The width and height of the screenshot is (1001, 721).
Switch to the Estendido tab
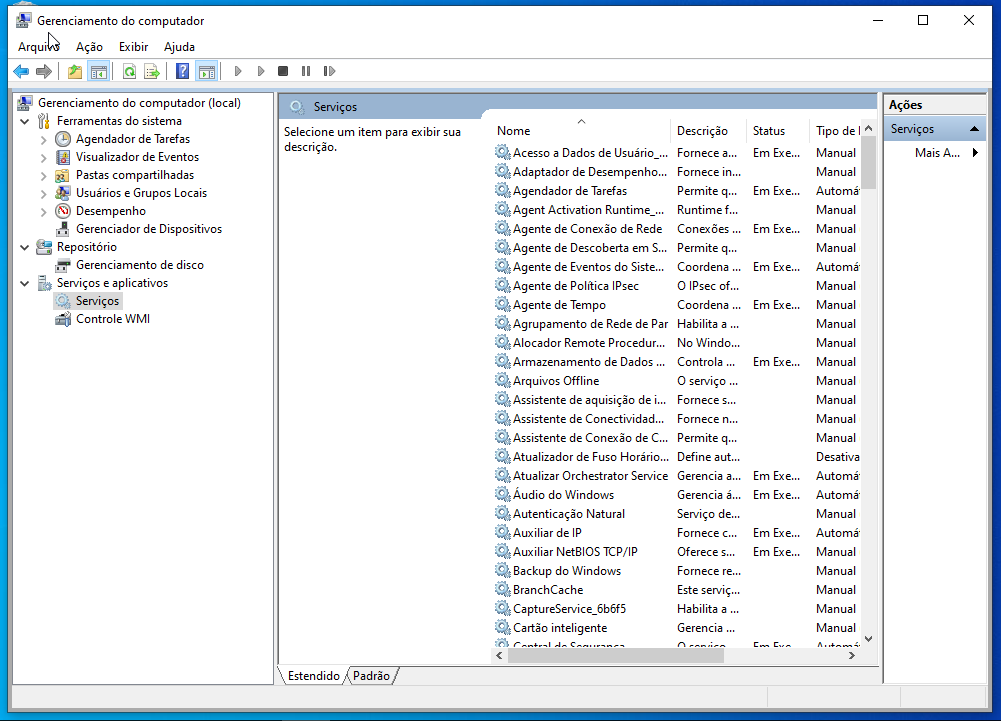[x=313, y=676]
